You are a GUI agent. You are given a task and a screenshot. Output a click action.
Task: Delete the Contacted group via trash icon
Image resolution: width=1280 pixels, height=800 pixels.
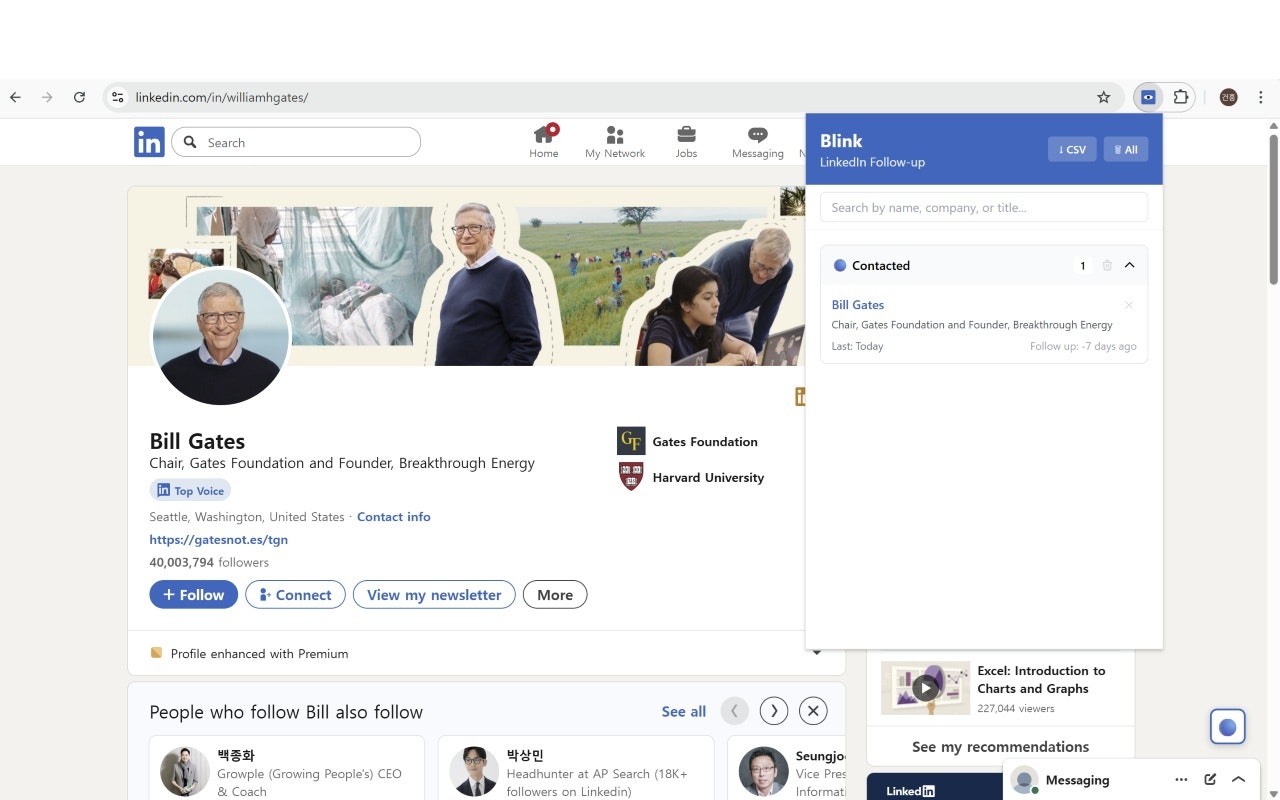coord(1107,265)
